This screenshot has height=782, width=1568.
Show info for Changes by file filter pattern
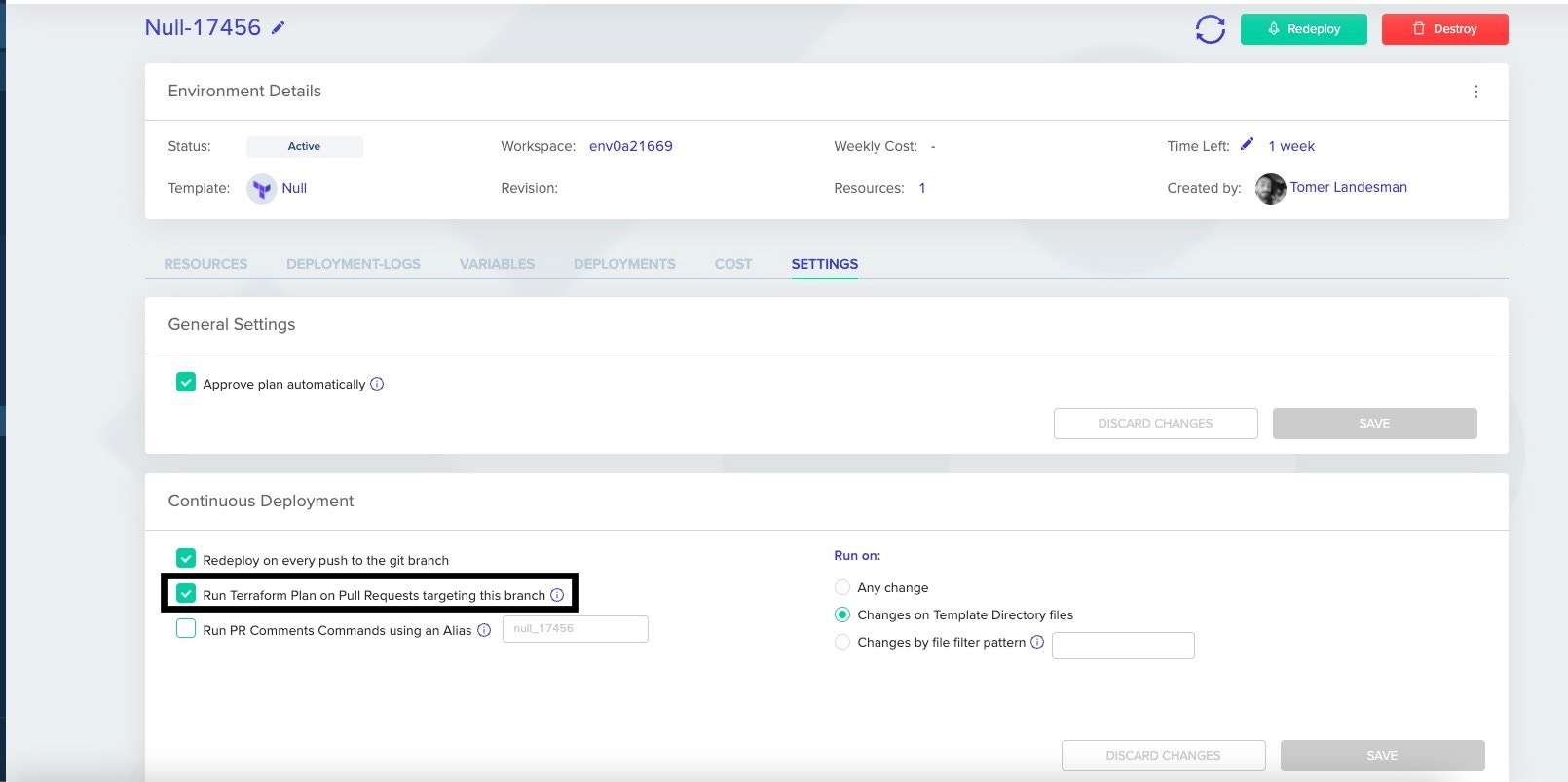[x=1037, y=642]
